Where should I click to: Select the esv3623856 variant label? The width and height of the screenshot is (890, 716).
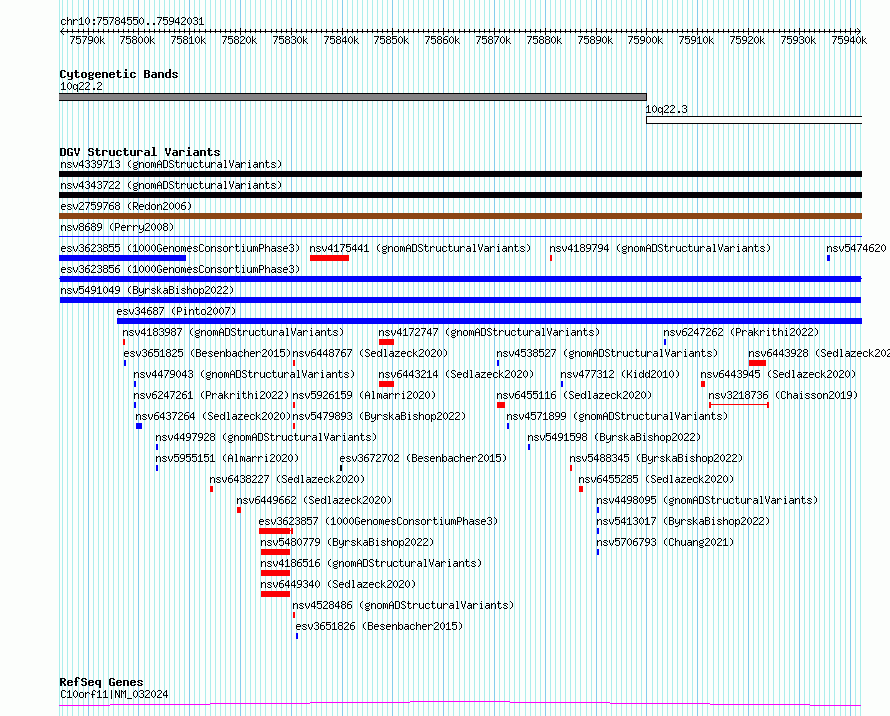[180, 270]
